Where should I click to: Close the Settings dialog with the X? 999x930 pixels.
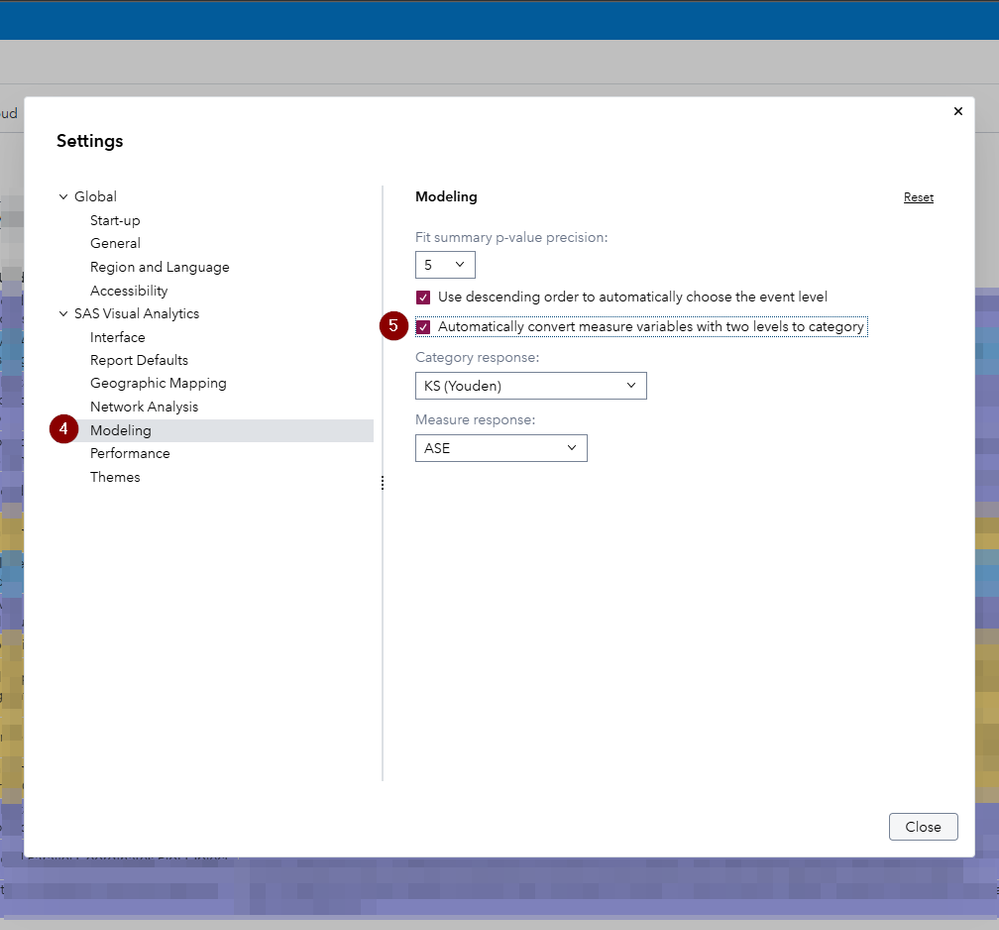[x=958, y=111]
